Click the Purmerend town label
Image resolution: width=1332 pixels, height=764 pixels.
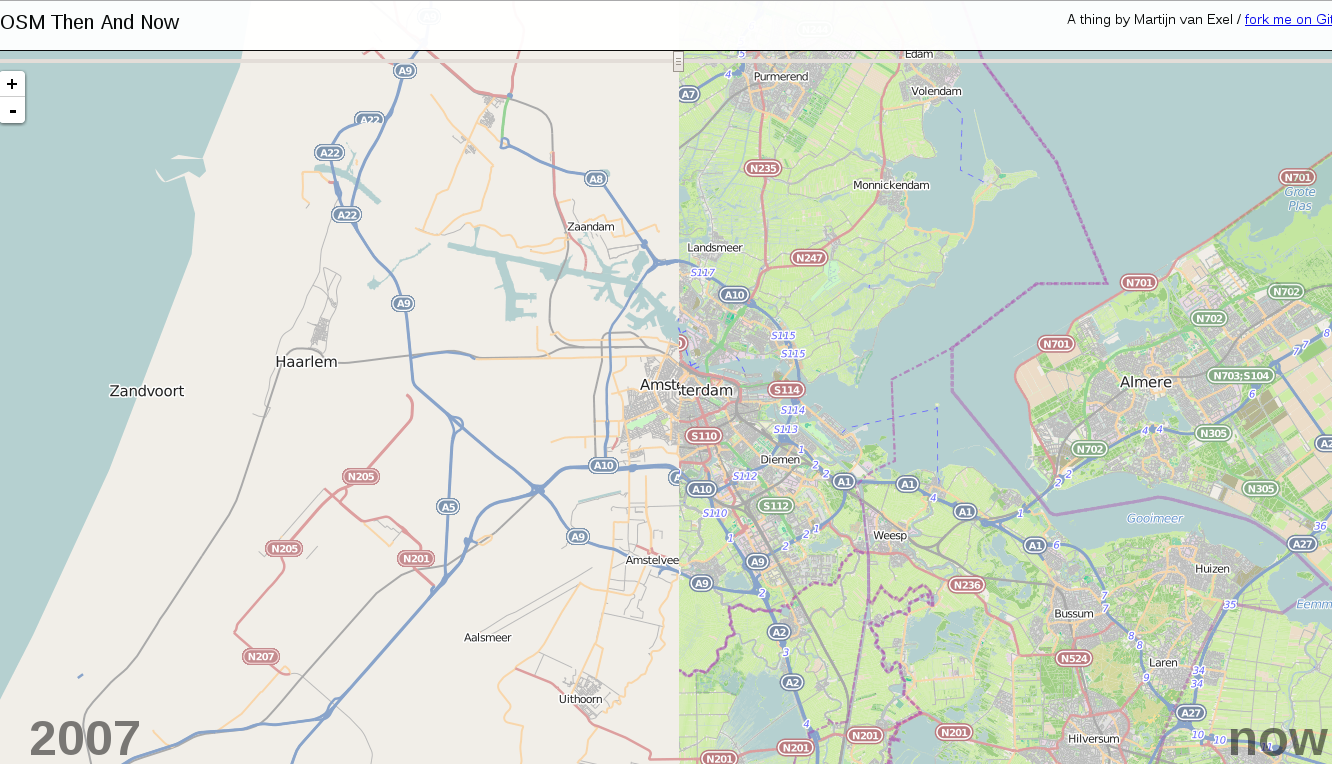click(x=781, y=76)
